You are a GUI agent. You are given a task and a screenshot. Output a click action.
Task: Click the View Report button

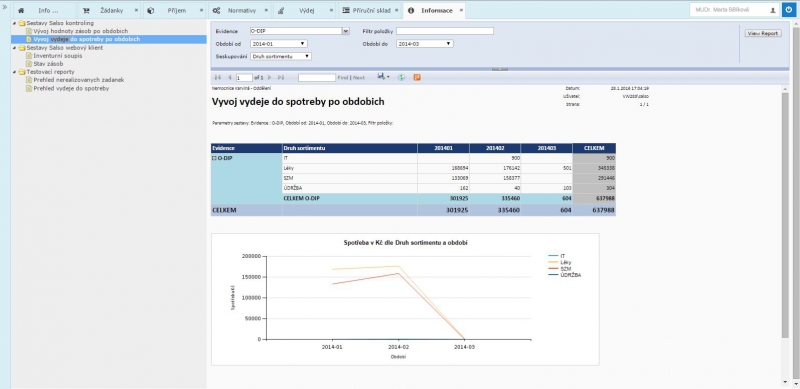pos(763,33)
